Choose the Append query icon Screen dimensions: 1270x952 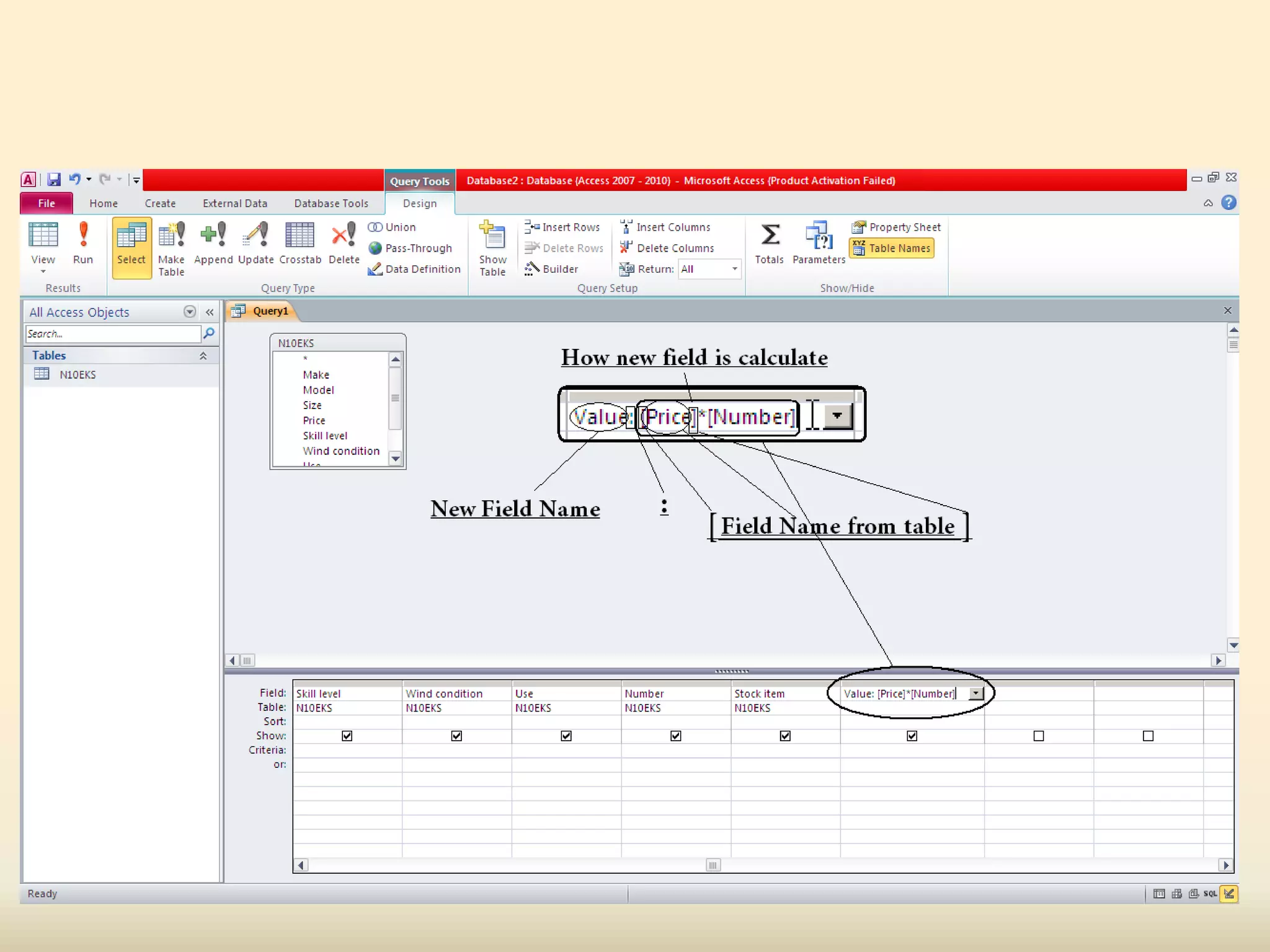point(213,243)
